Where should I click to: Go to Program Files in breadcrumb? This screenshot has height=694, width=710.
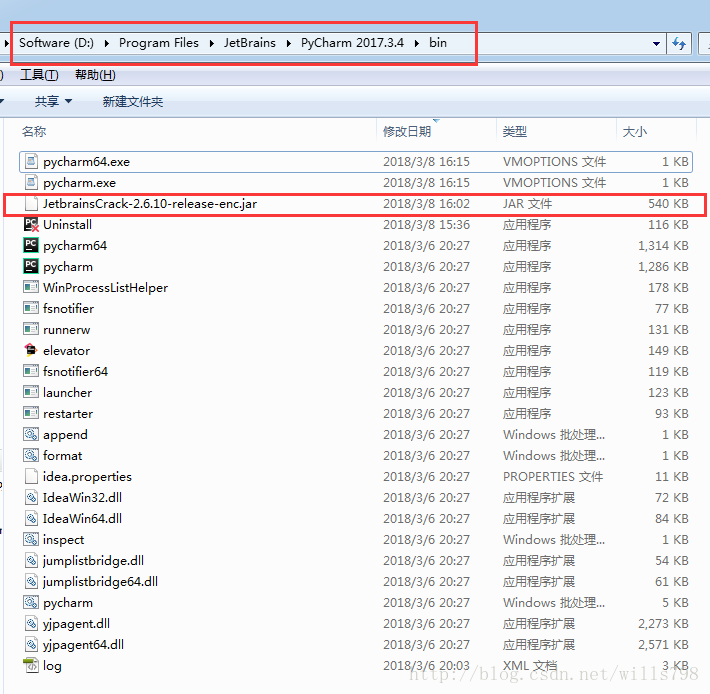pyautogui.click(x=158, y=43)
